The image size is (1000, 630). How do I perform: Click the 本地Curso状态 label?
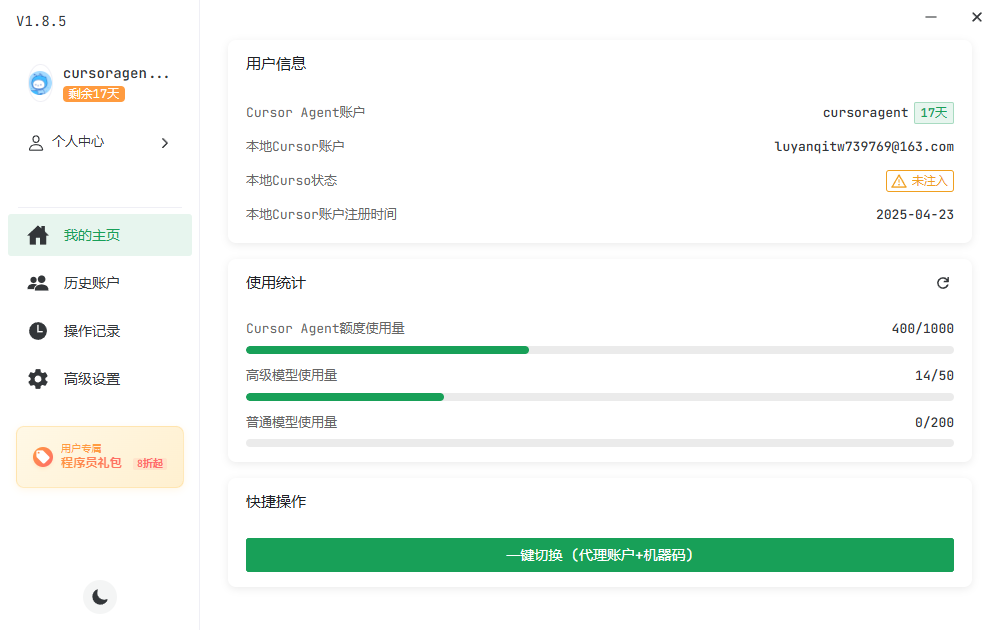291,180
